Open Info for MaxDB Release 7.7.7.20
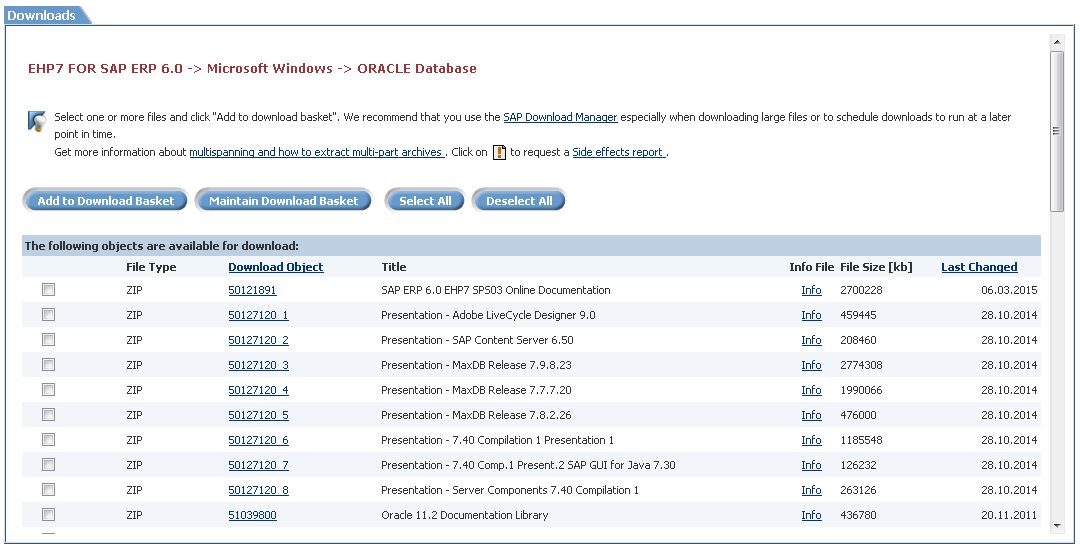Image resolution: width=1080 pixels, height=547 pixels. 811,390
